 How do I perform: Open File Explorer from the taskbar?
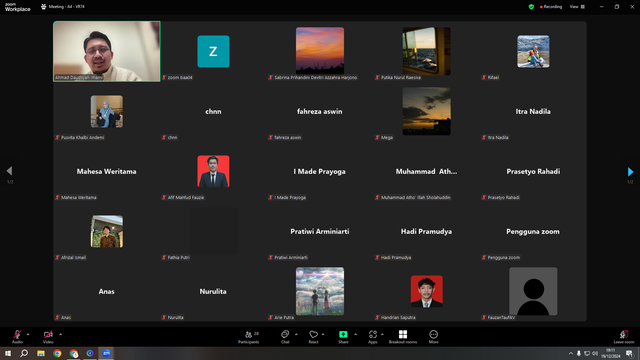point(41,353)
